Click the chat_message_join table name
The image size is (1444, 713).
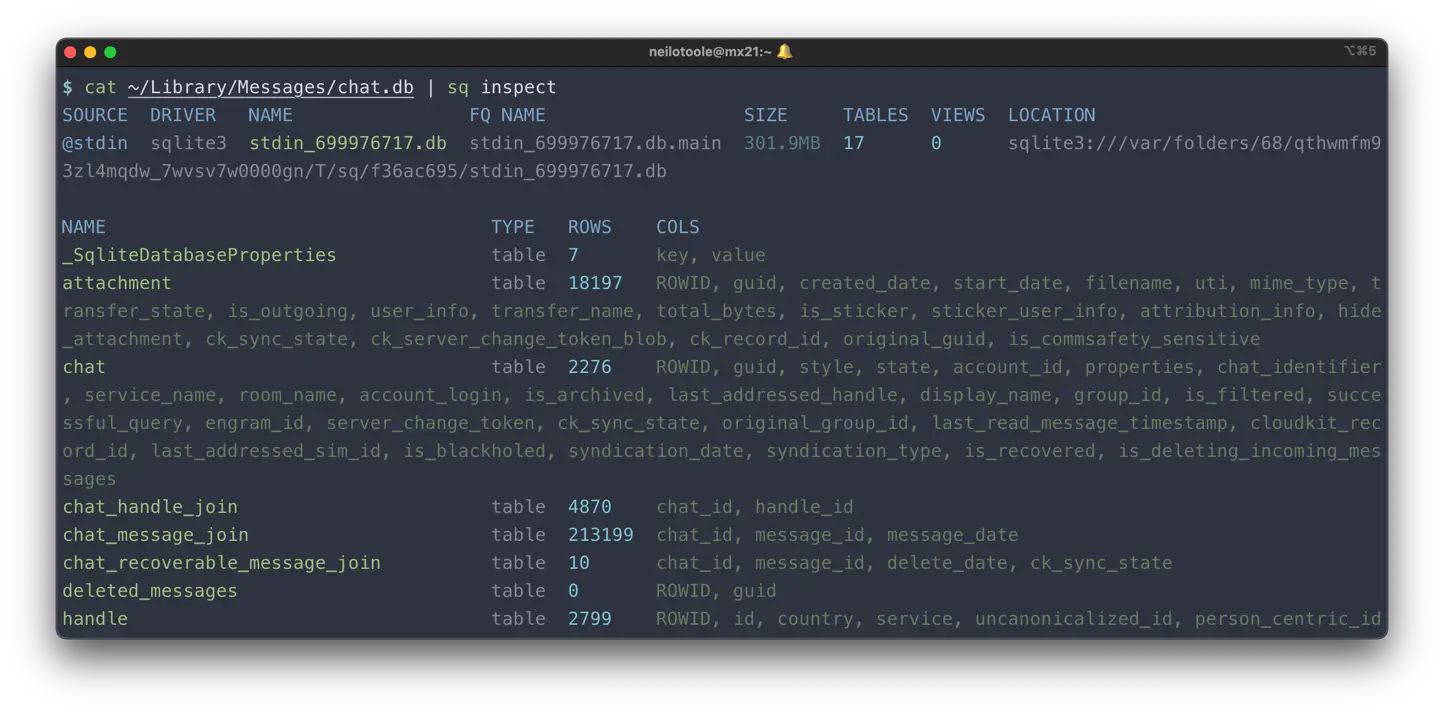pos(155,535)
